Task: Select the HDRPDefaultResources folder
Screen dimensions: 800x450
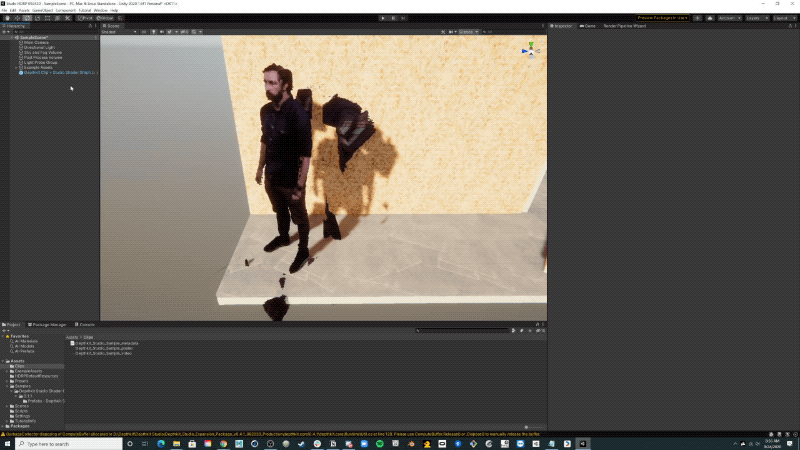Action: tap(37, 376)
